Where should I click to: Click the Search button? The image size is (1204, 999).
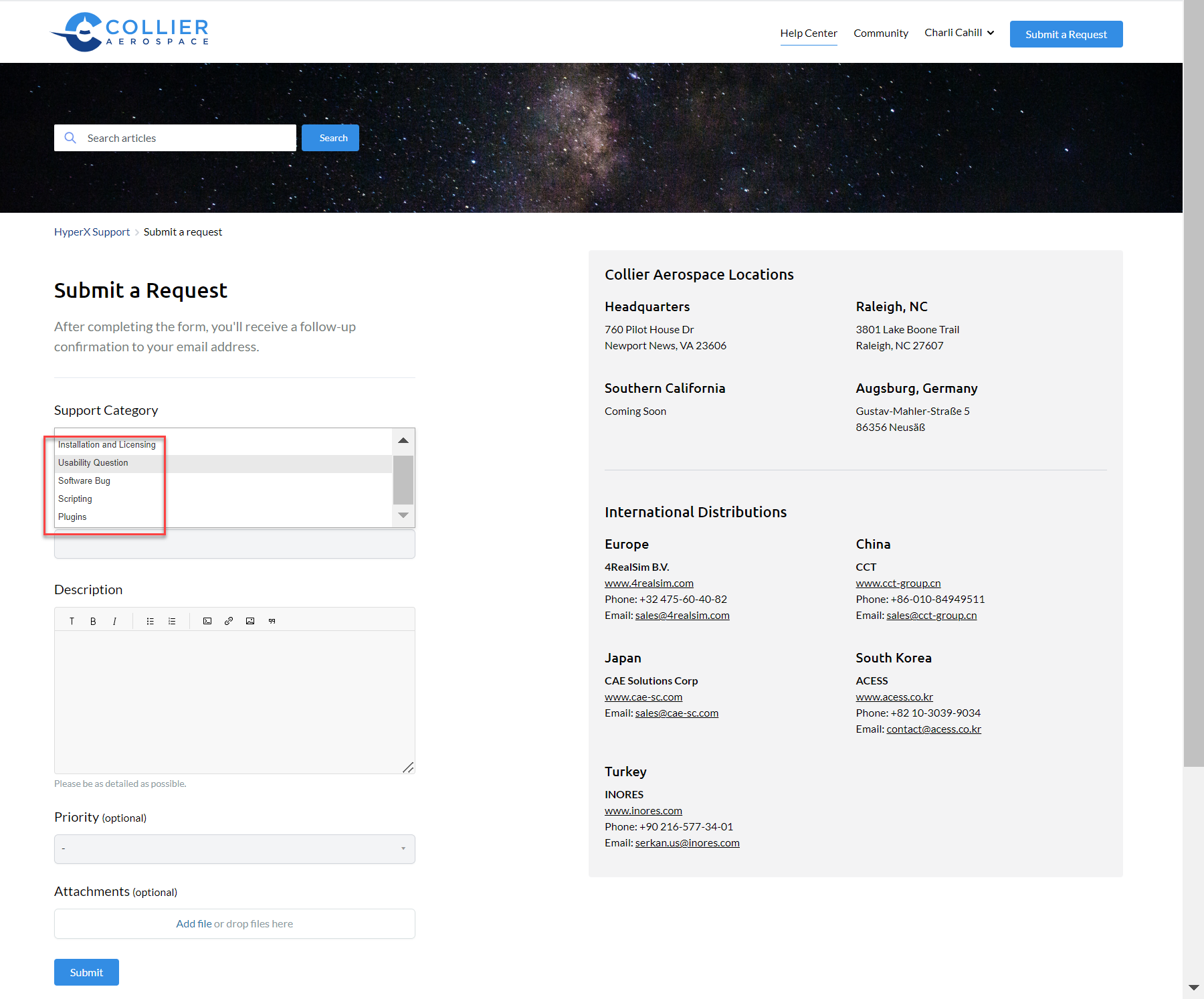point(330,138)
